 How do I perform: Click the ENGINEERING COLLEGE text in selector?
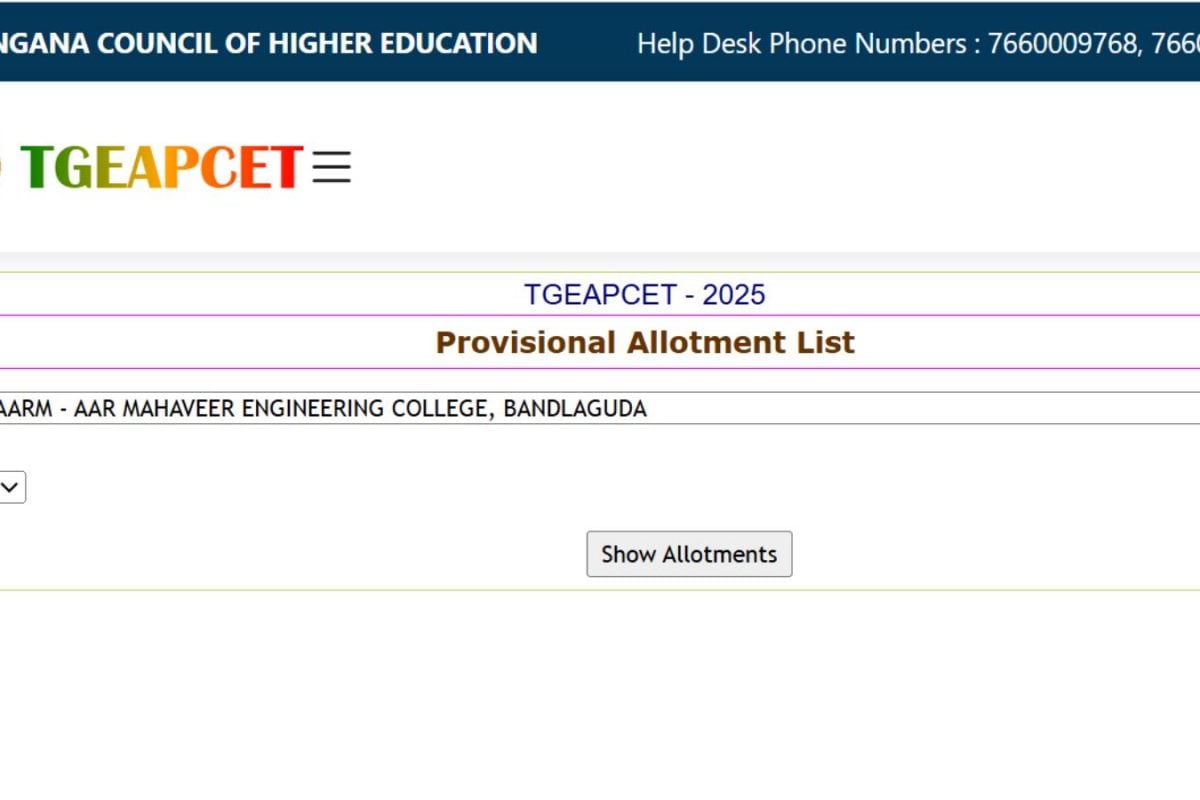coord(365,409)
